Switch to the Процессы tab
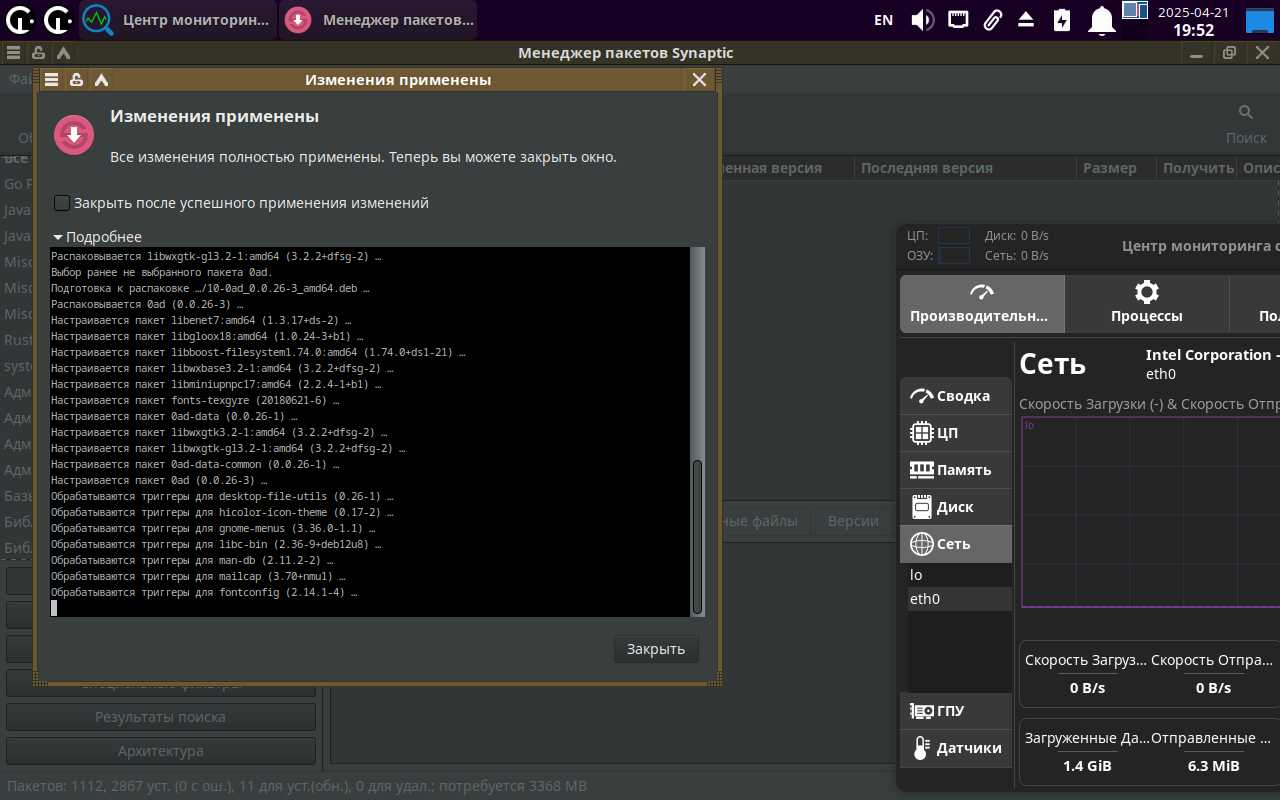This screenshot has height=800, width=1280. (x=1146, y=304)
